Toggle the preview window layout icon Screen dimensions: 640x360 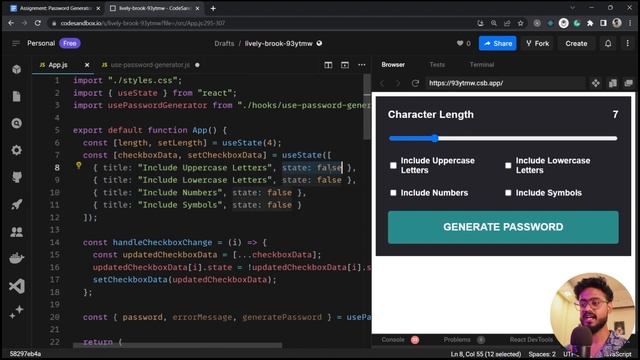click(345, 65)
